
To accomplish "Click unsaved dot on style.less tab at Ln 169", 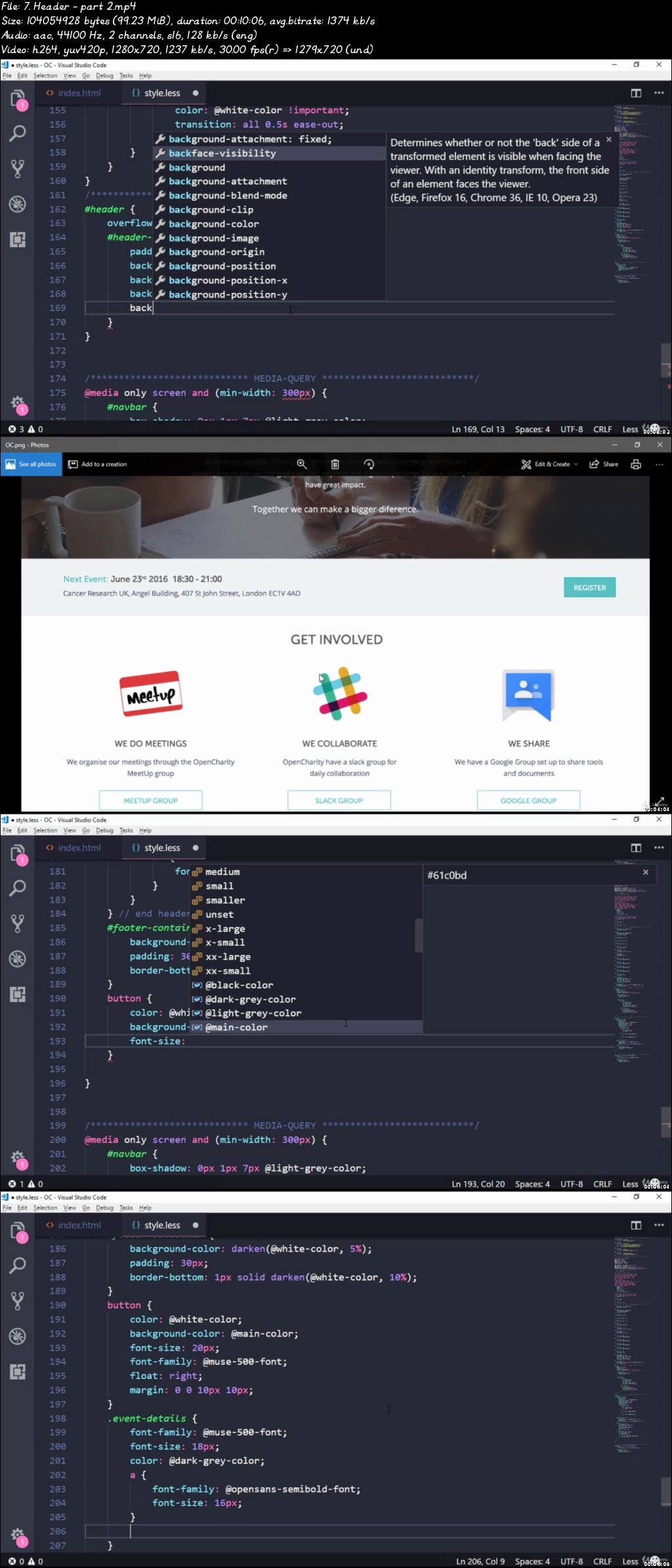I will (x=196, y=93).
